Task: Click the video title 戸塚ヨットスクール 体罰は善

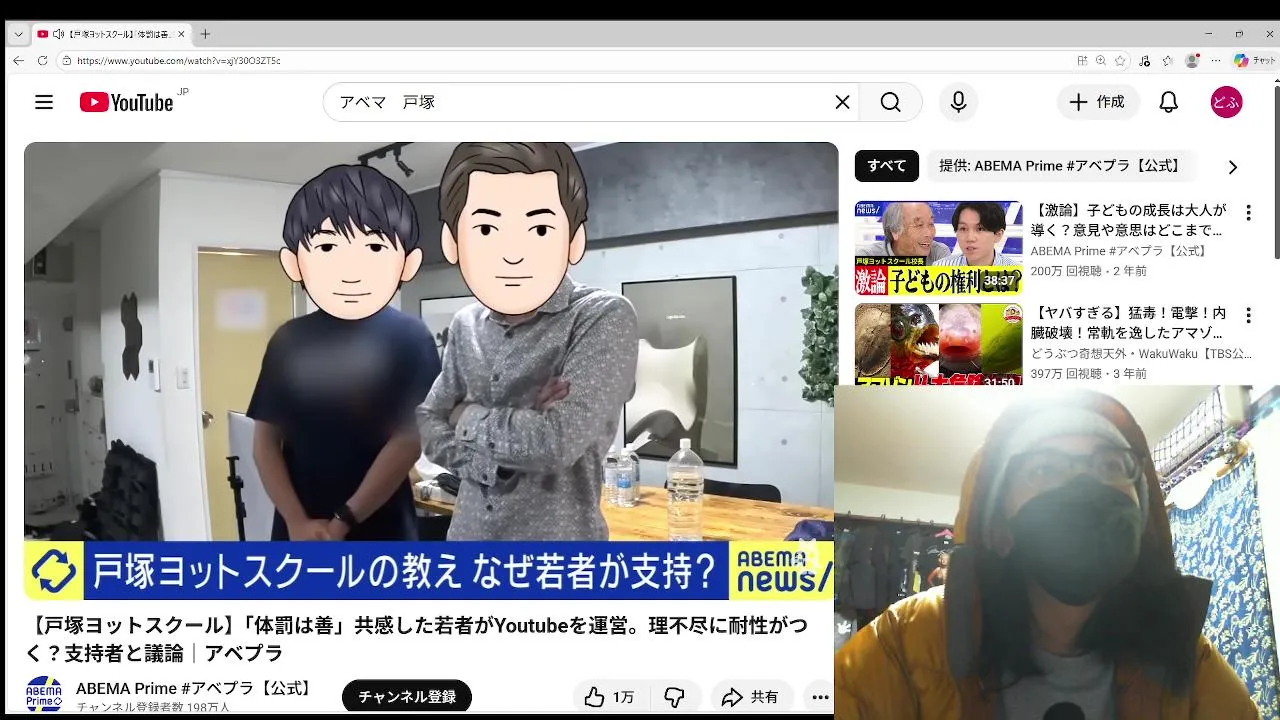Action: [417, 639]
